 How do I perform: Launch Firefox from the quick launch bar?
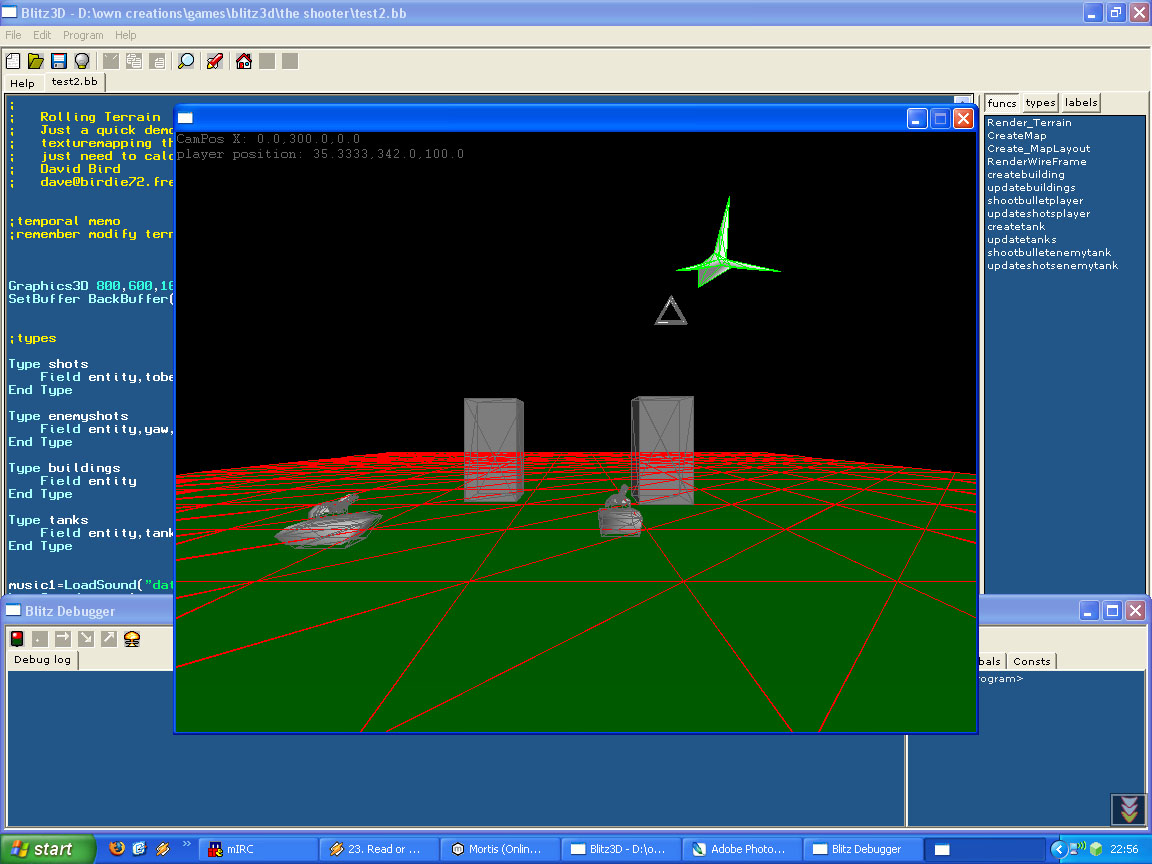pyautogui.click(x=117, y=849)
